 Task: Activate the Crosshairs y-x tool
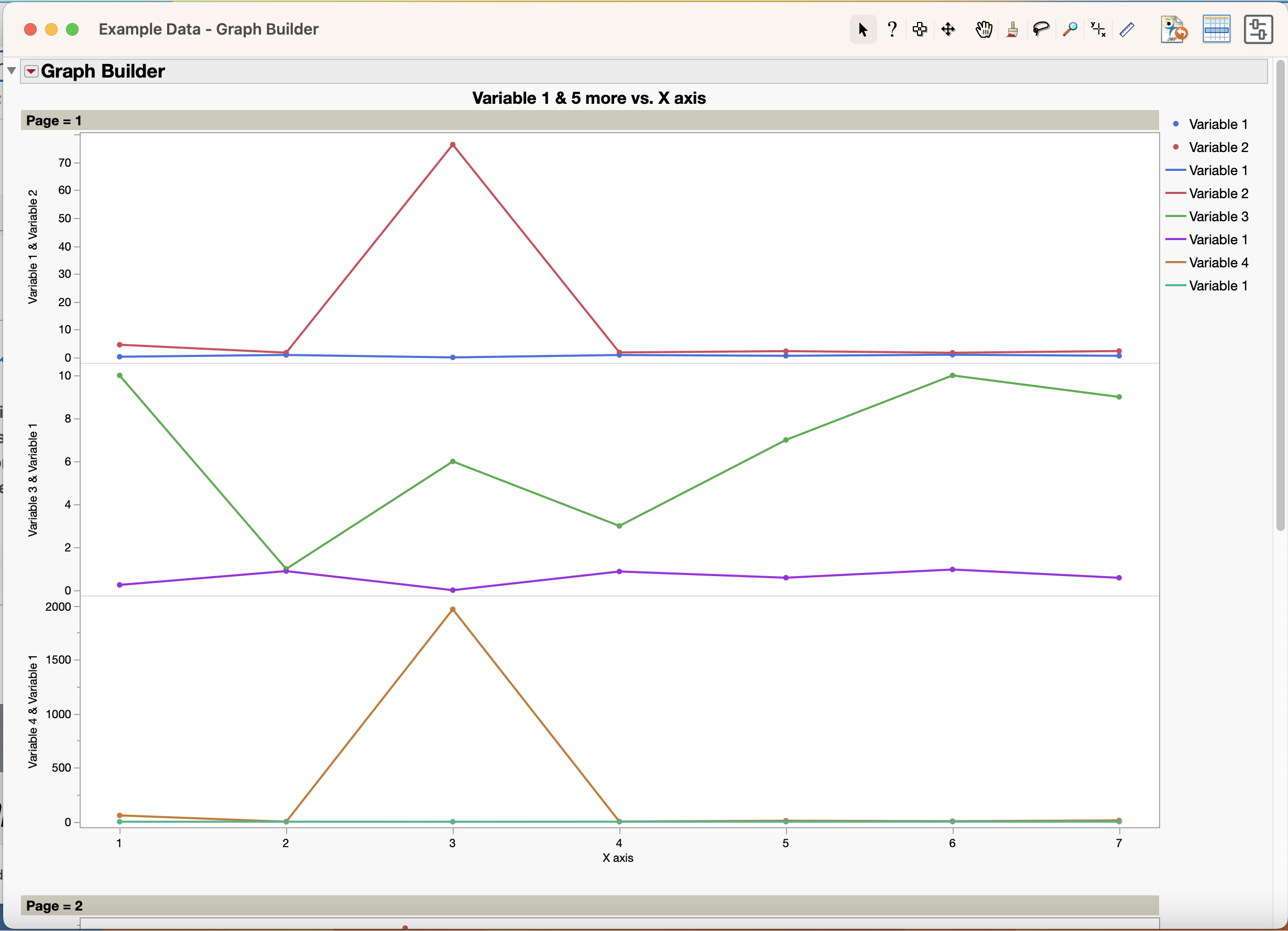(1098, 29)
